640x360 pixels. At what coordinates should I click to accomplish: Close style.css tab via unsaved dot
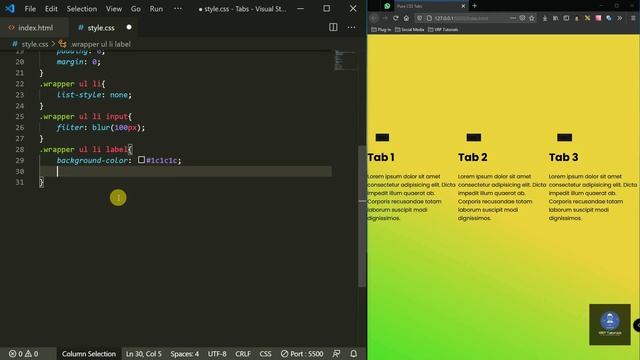(129, 27)
